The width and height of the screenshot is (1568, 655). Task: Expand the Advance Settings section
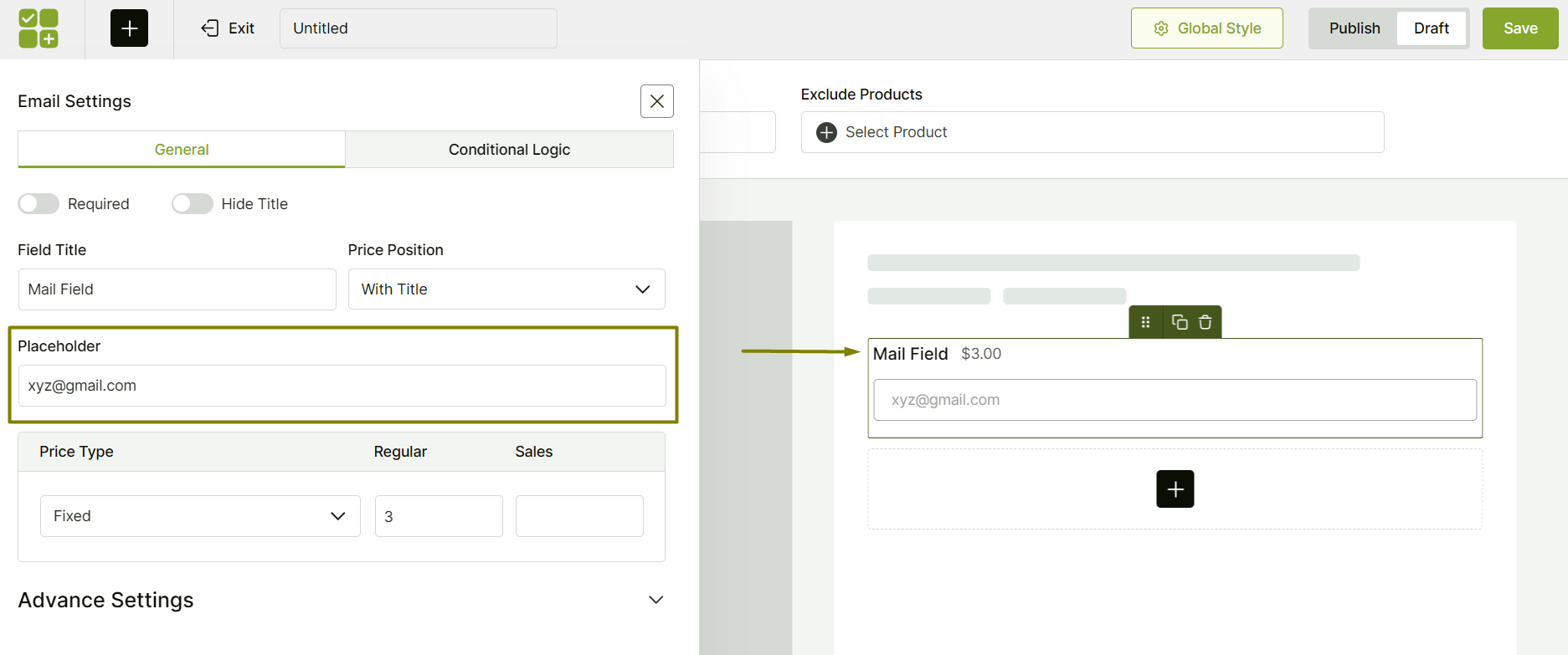click(655, 600)
